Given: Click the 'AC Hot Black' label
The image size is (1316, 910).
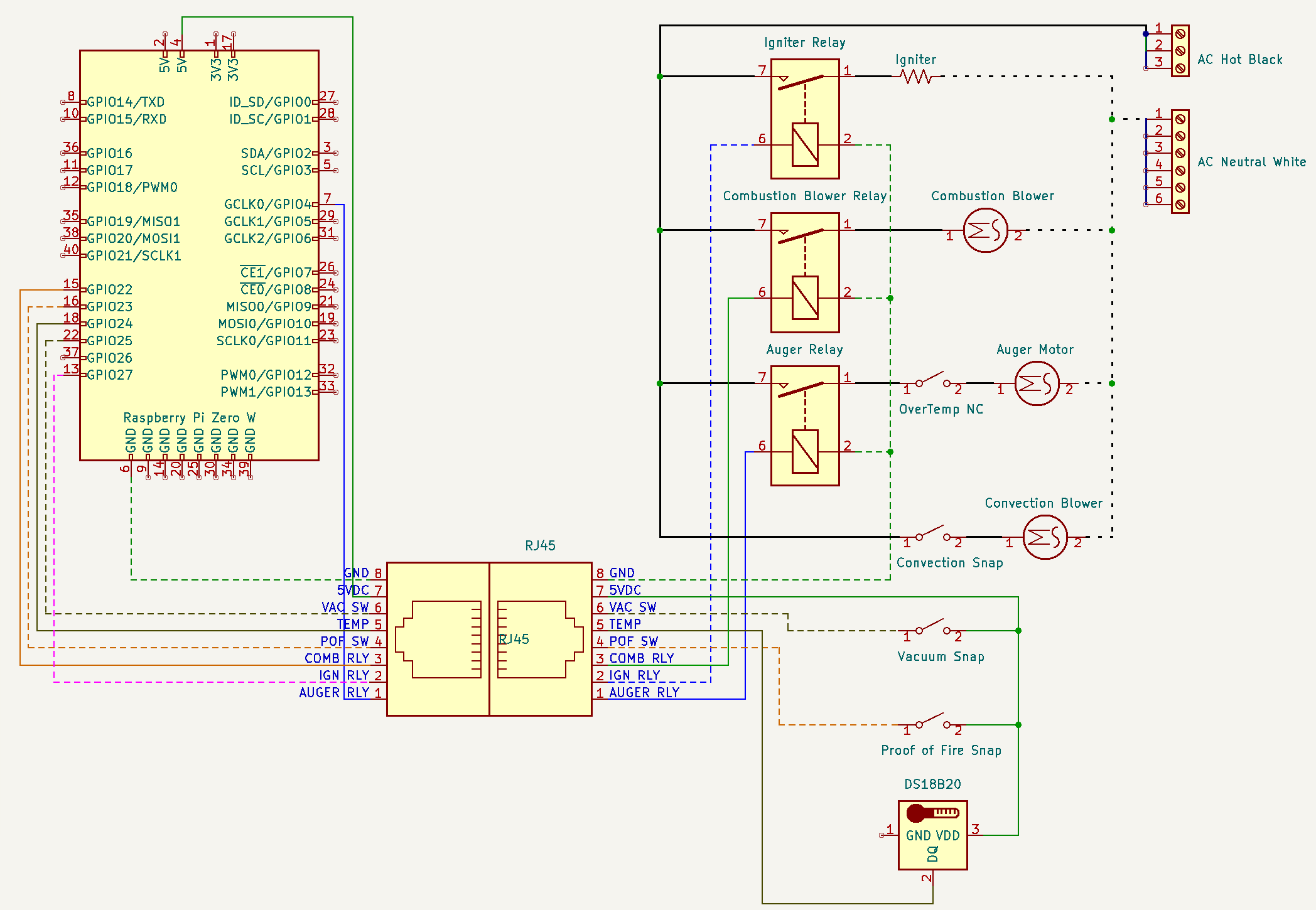Looking at the screenshot, I should click(1240, 60).
